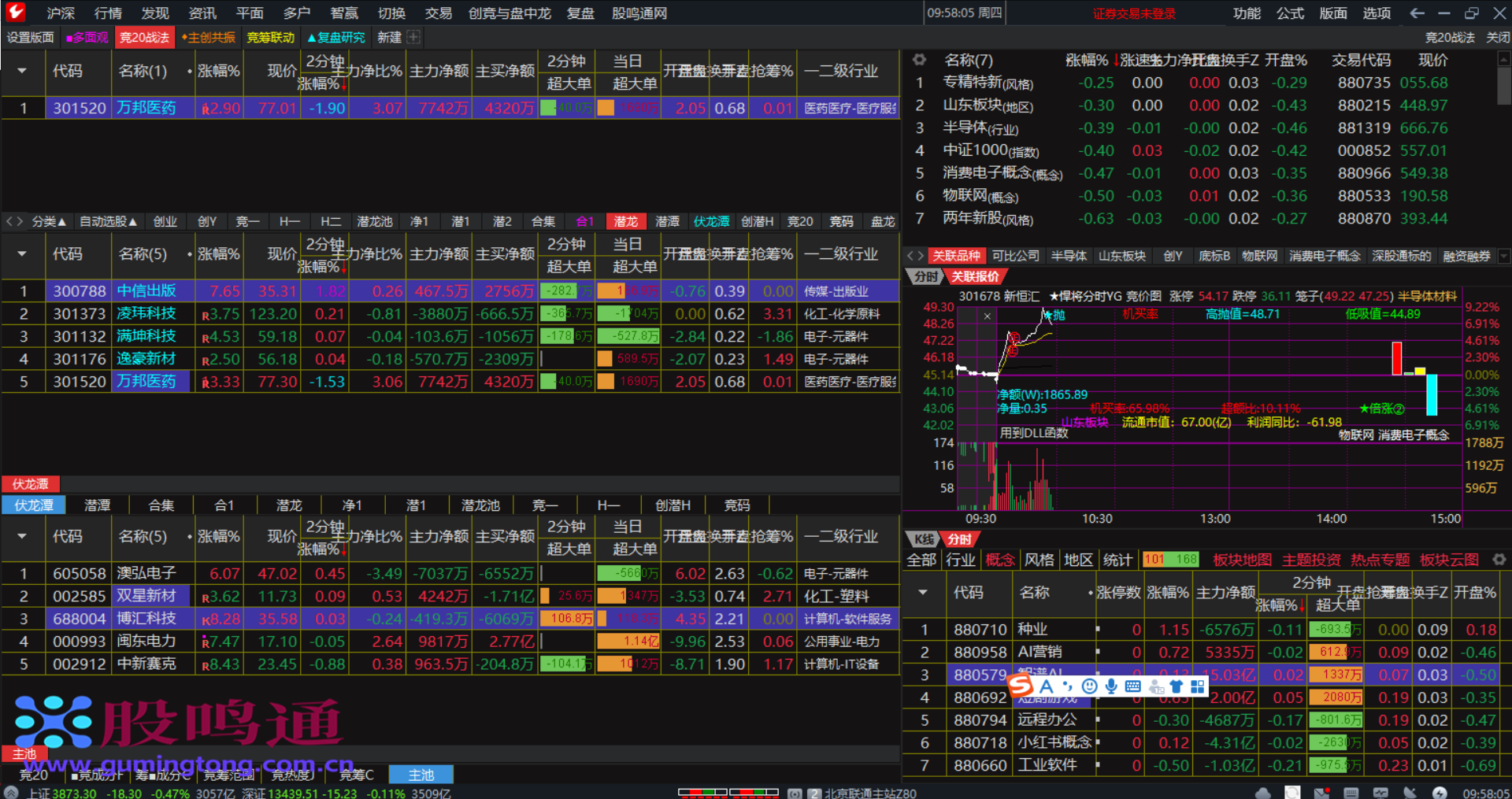Select the 竞筹联动 tab
Viewport: 1512px width, 799px height.
coord(270,37)
